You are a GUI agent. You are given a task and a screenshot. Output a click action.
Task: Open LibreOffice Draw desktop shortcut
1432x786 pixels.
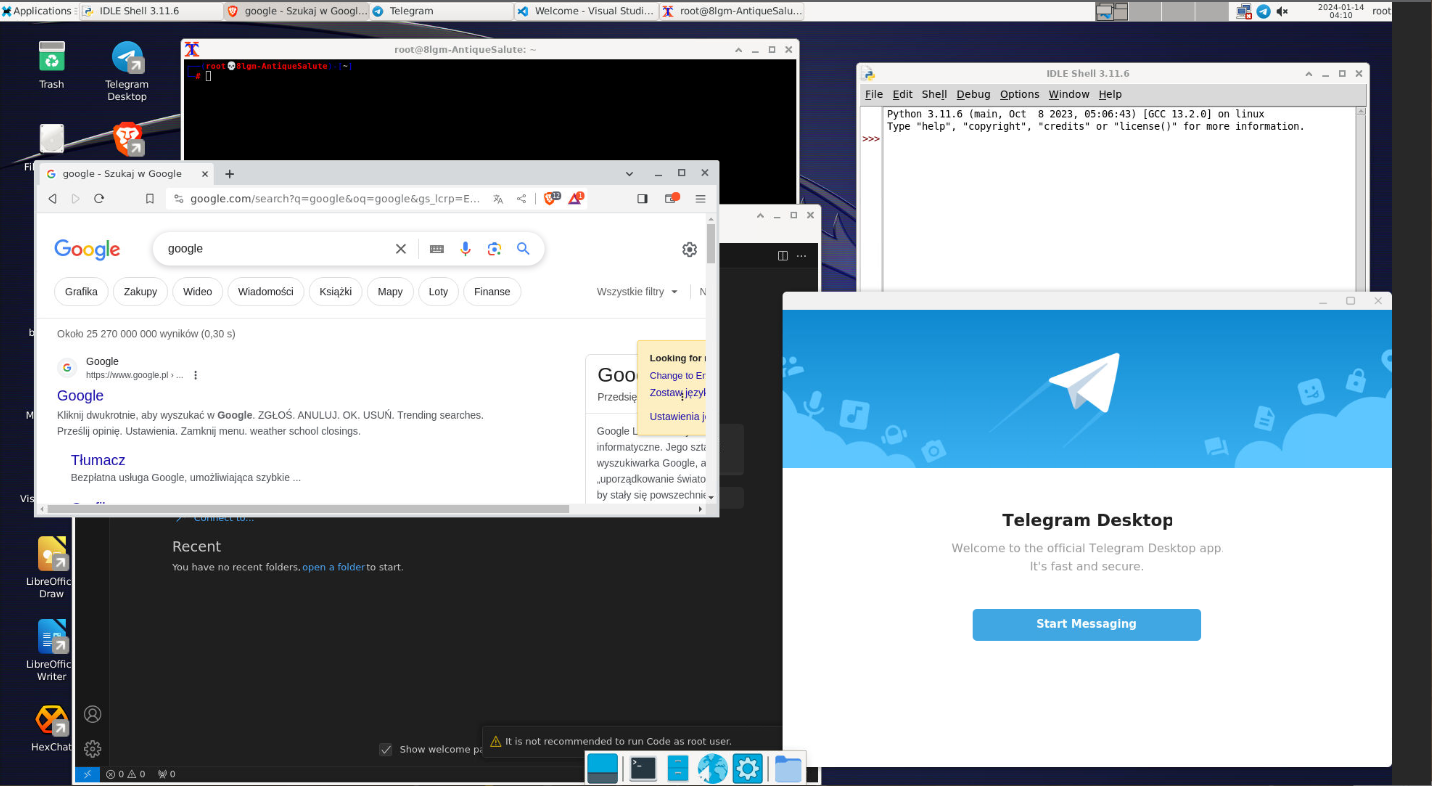pyautogui.click(x=52, y=567)
